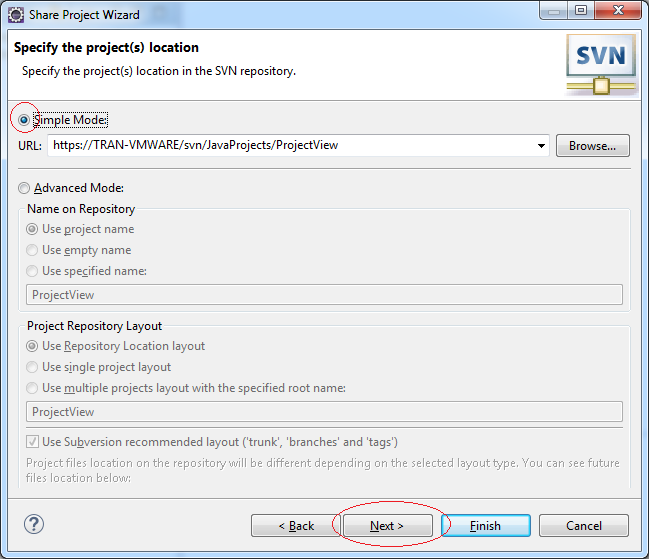649x559 pixels.
Task: Select the Simple Mode radio button
Action: click(x=24, y=120)
